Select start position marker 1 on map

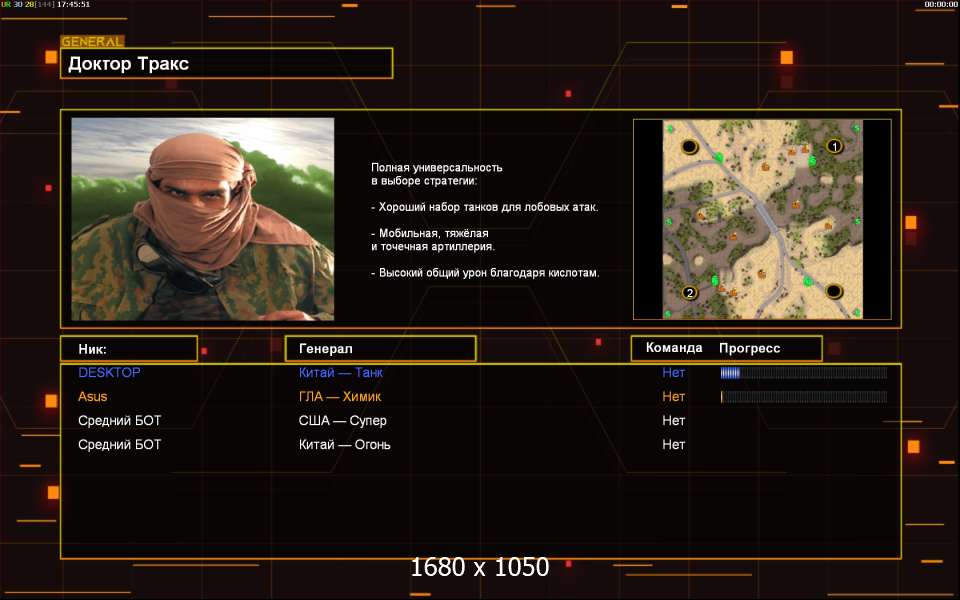(x=834, y=146)
